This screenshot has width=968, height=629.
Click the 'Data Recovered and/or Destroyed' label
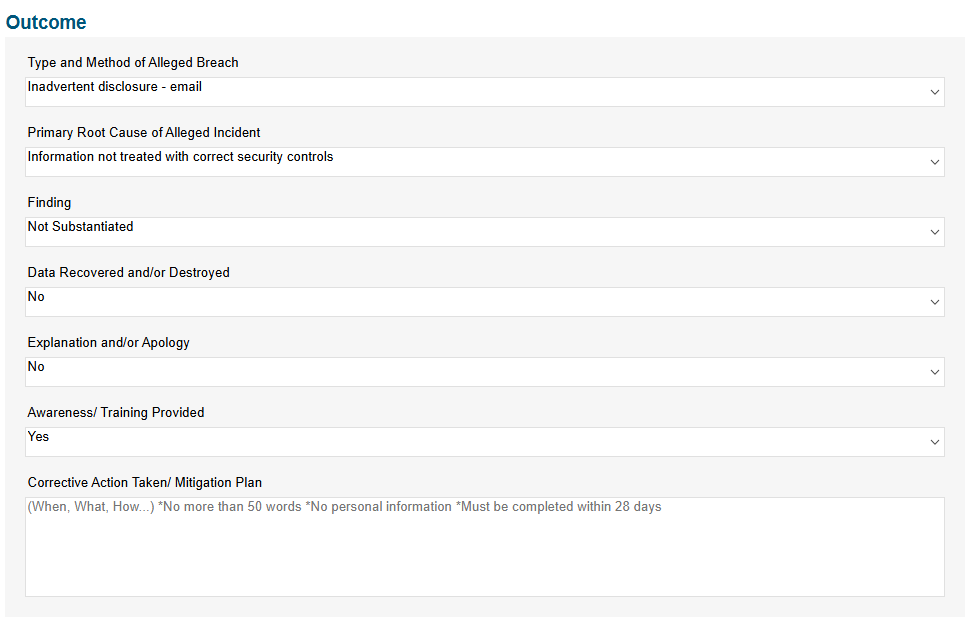(x=128, y=272)
